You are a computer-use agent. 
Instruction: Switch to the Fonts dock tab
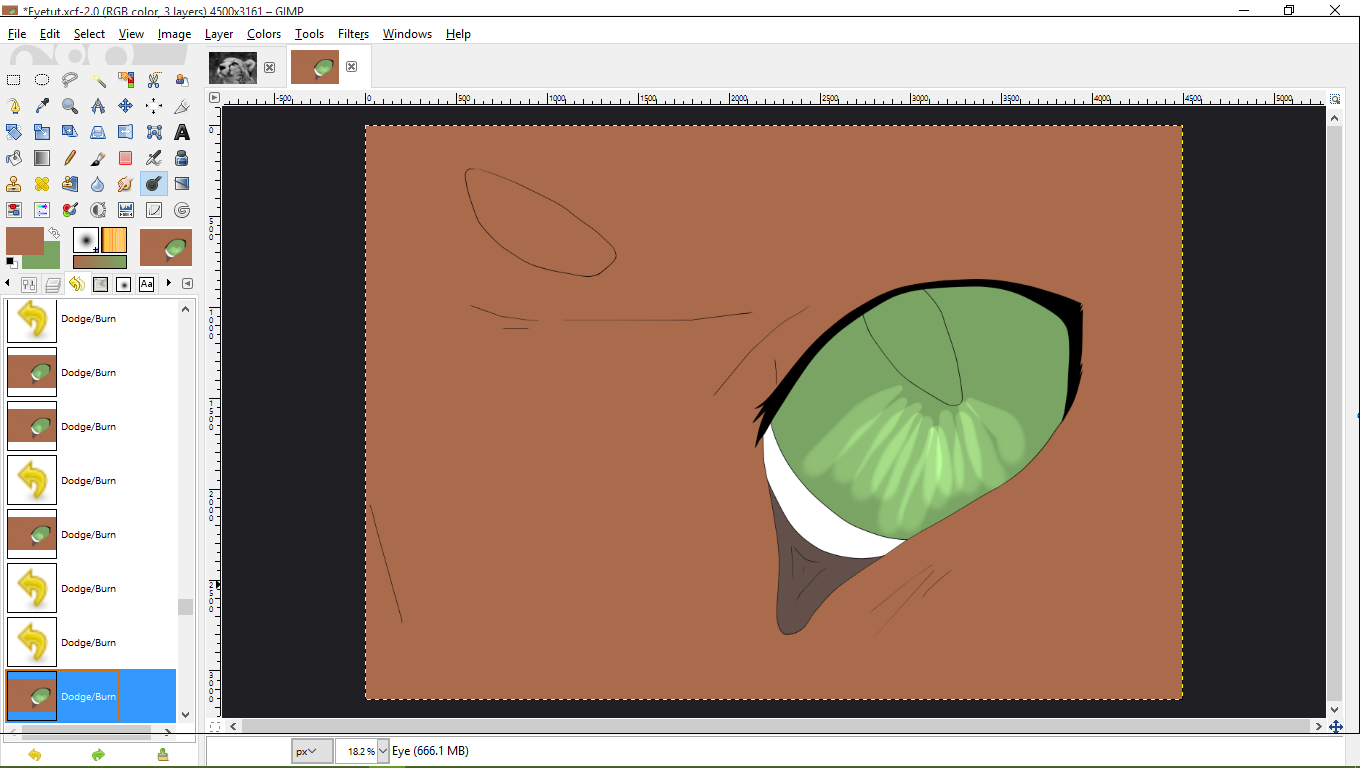[x=147, y=284]
